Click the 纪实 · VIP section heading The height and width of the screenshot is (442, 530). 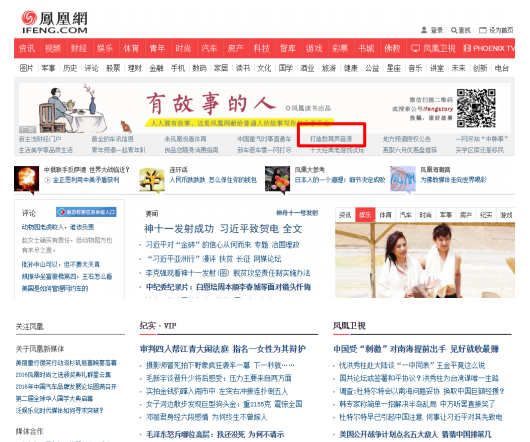pyautogui.click(x=158, y=326)
